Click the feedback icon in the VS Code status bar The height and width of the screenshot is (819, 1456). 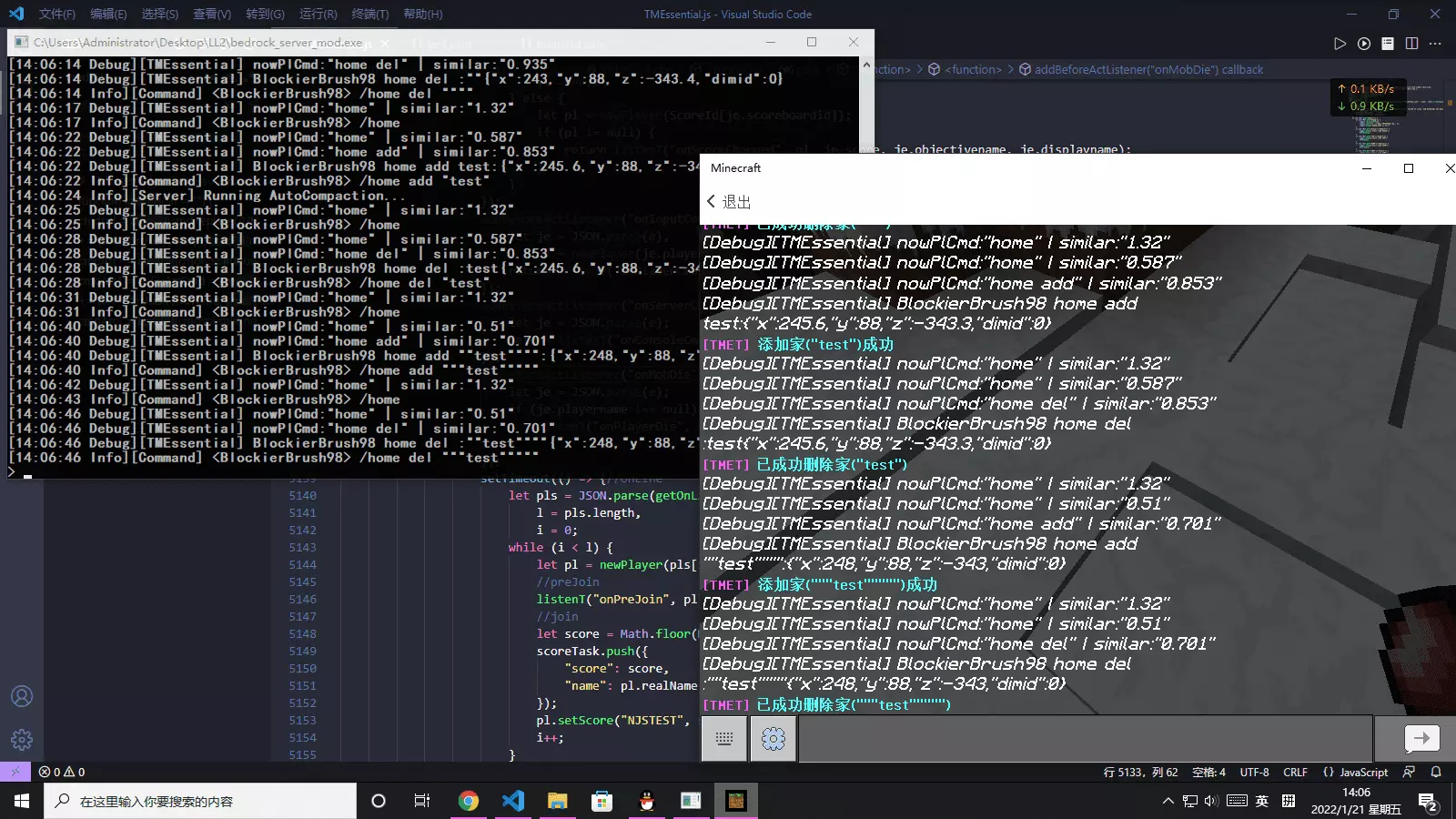coord(1409,772)
